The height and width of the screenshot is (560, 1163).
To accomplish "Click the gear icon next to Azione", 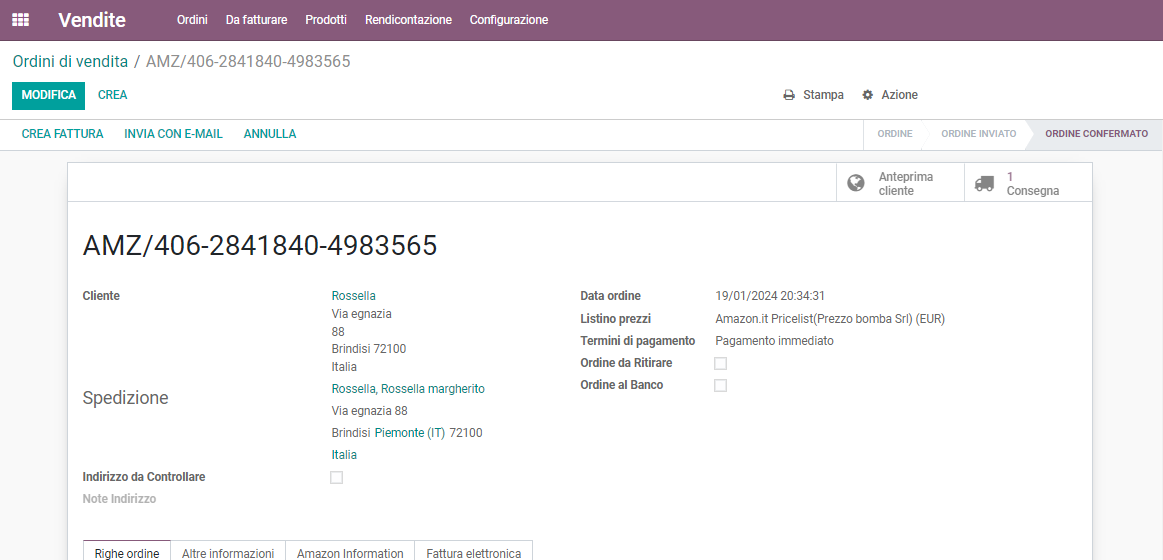I will coord(868,95).
